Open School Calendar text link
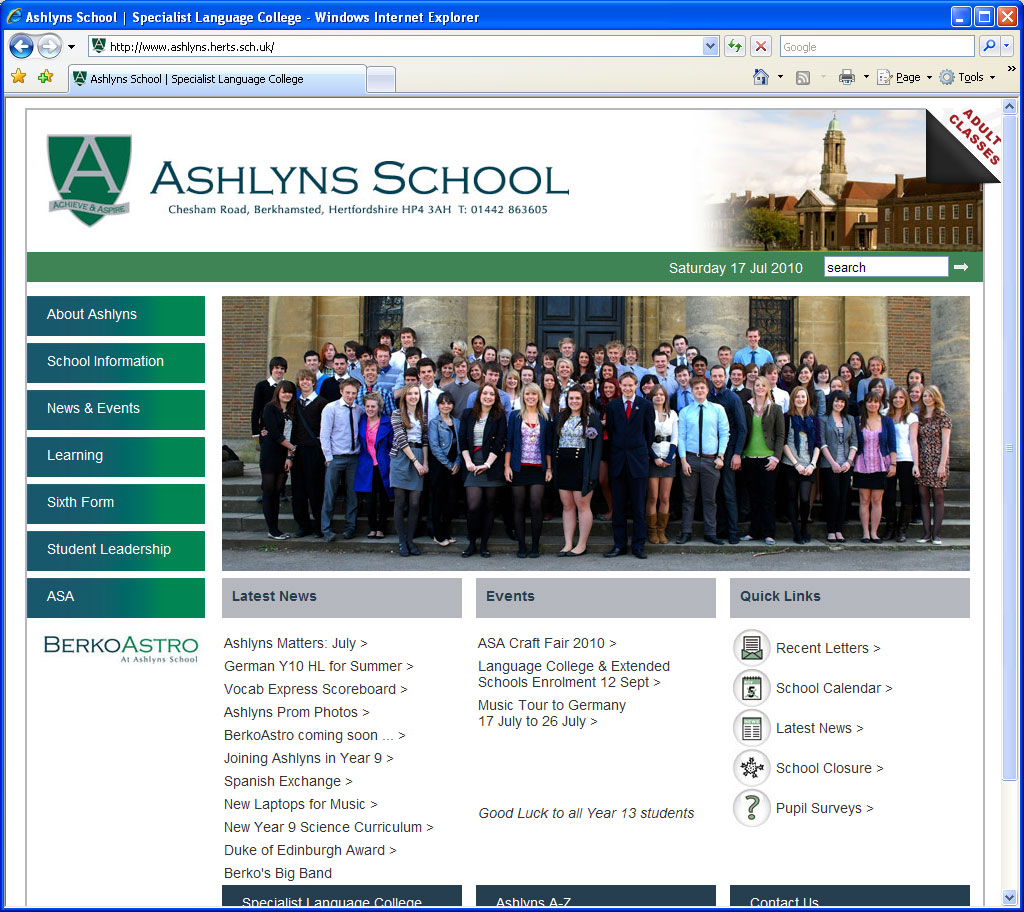Viewport: 1024px width, 912px height. coord(833,688)
